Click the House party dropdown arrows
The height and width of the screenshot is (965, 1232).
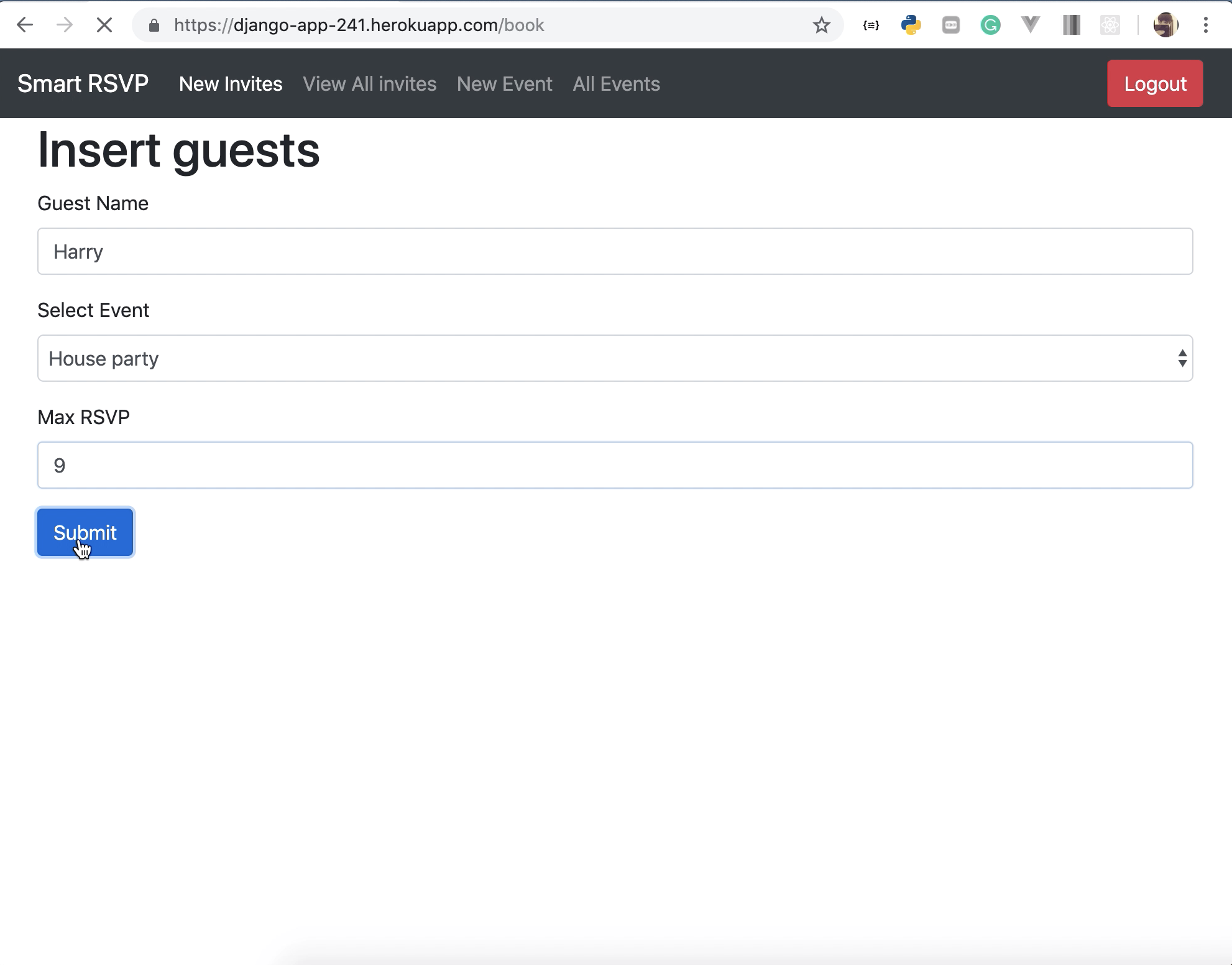tap(1182, 358)
